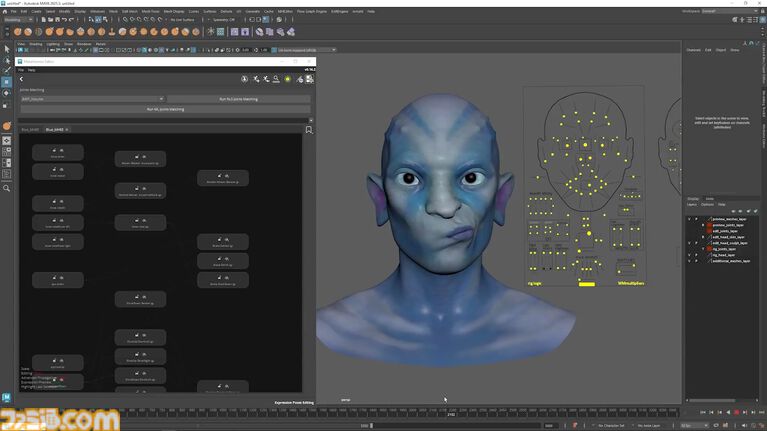
Task: Toggle playback P of rig_head_layer
Action: 697,255
